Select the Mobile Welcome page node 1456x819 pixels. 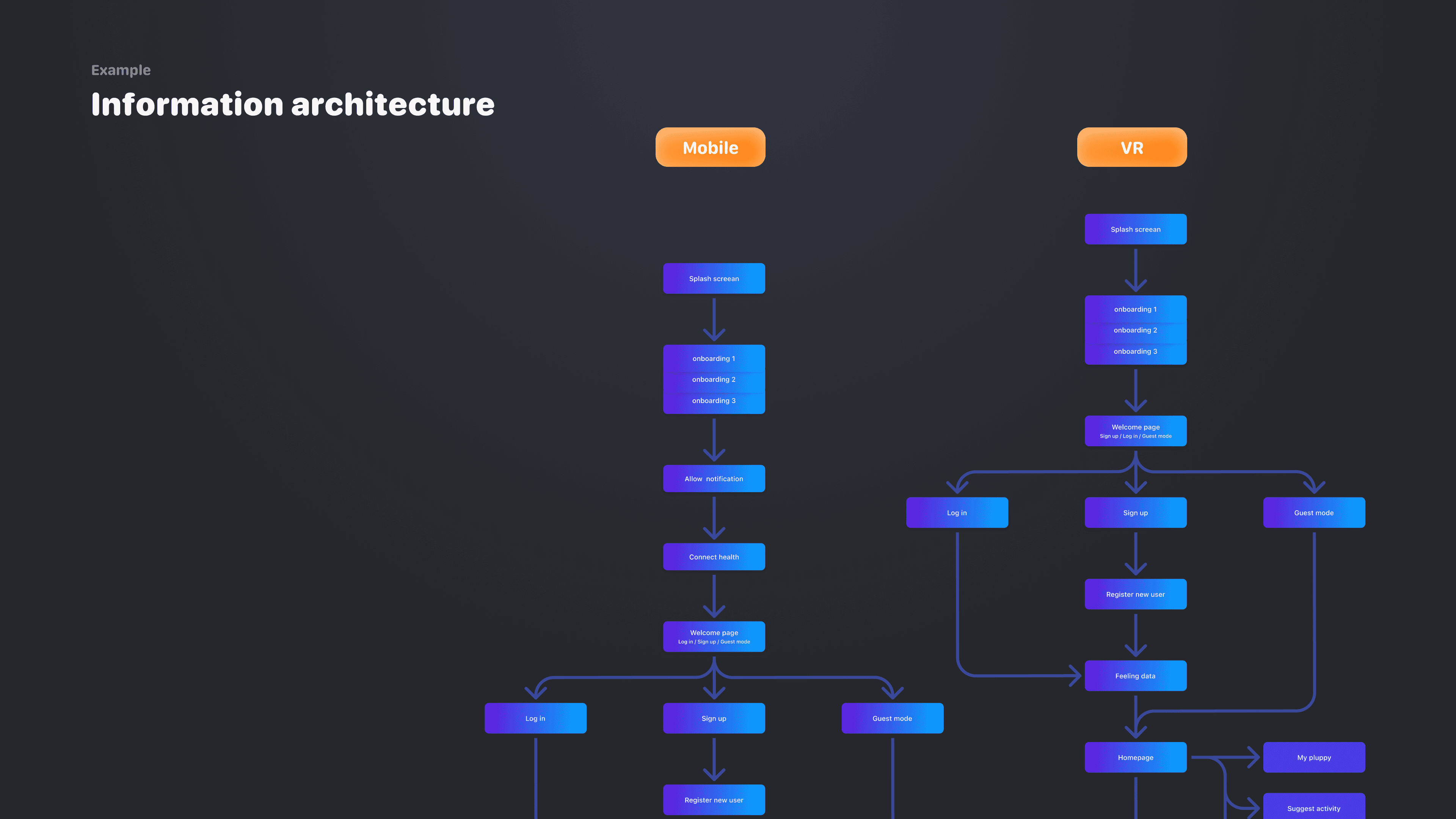[714, 637]
